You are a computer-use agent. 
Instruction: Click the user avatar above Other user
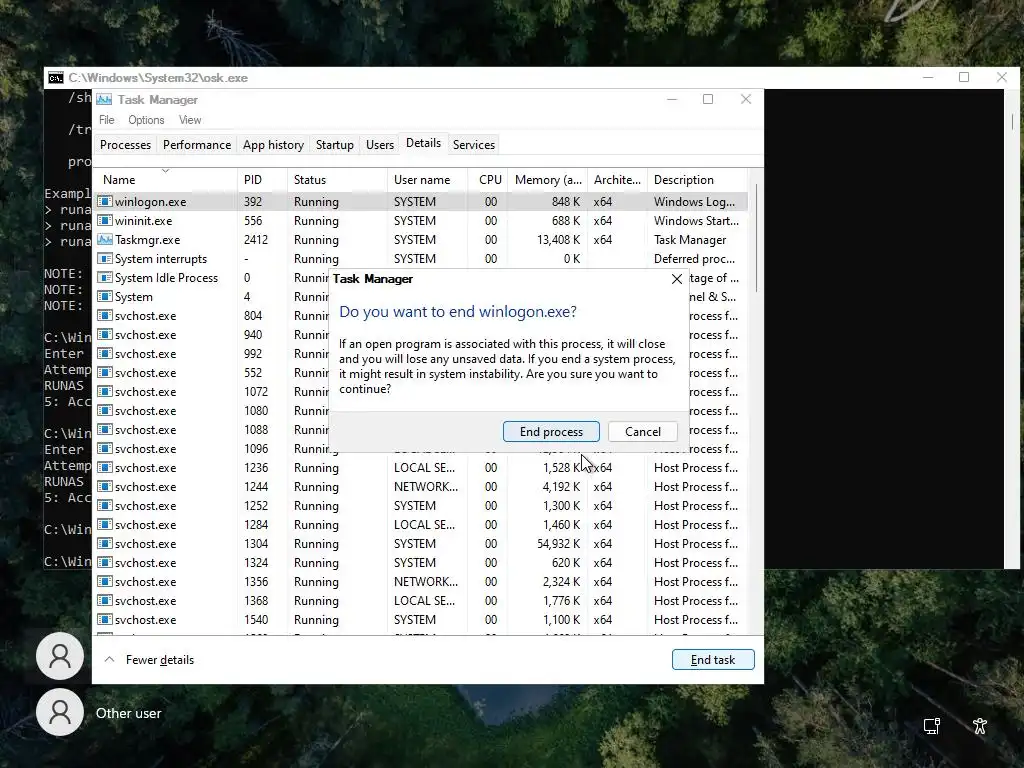[60, 656]
